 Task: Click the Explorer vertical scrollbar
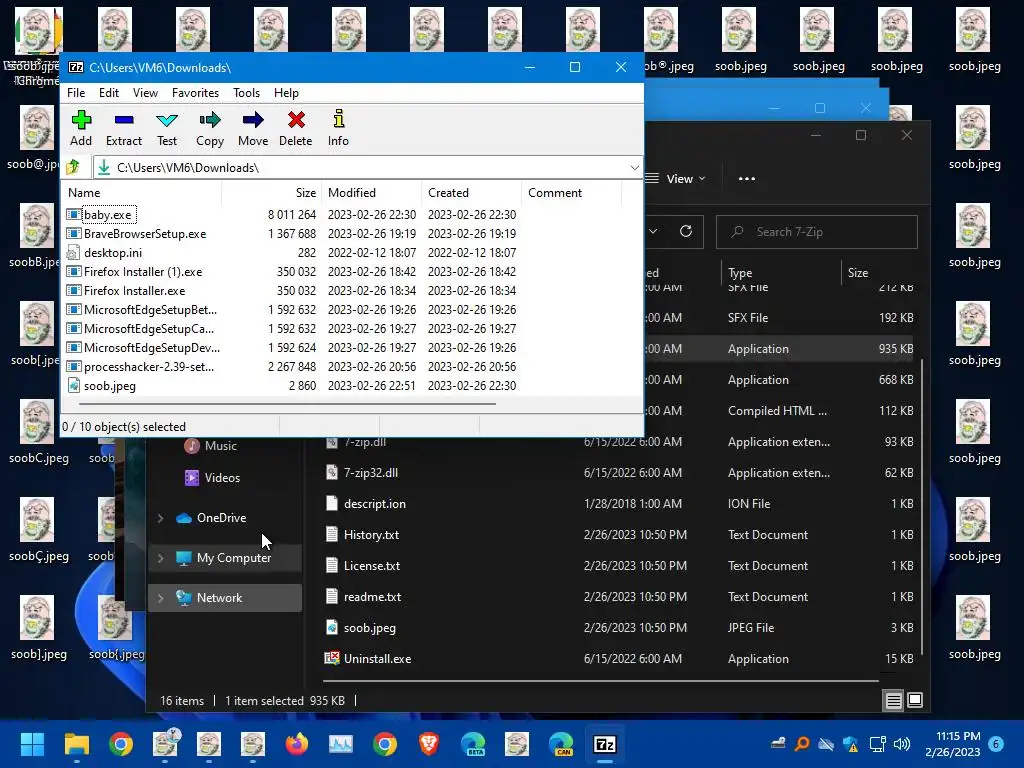click(x=921, y=506)
